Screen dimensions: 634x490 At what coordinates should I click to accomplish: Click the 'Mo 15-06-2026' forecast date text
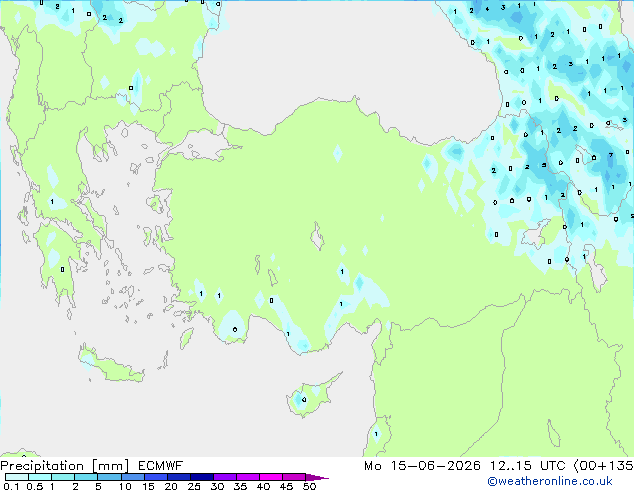422,466
